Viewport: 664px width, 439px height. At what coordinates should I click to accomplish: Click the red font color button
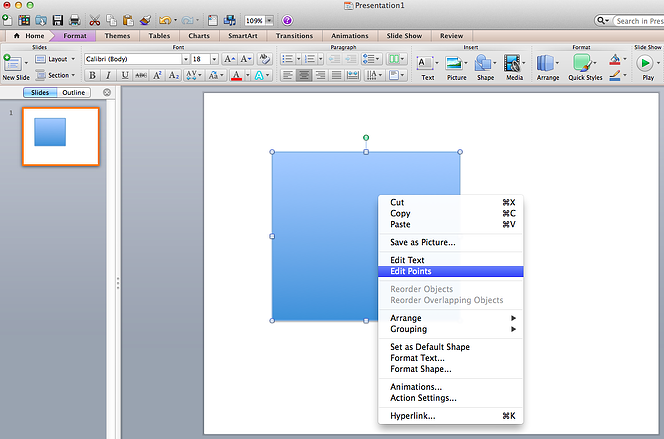click(x=236, y=75)
